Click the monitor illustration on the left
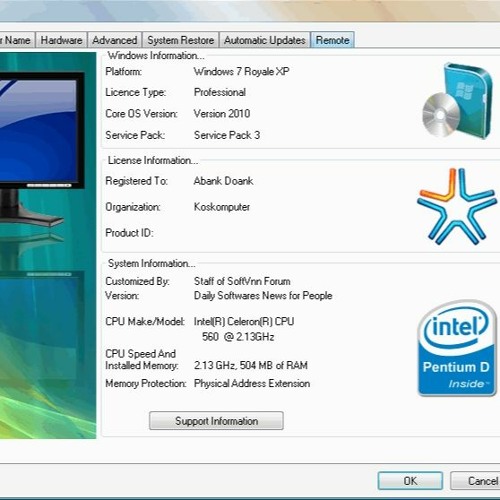 click(x=42, y=150)
